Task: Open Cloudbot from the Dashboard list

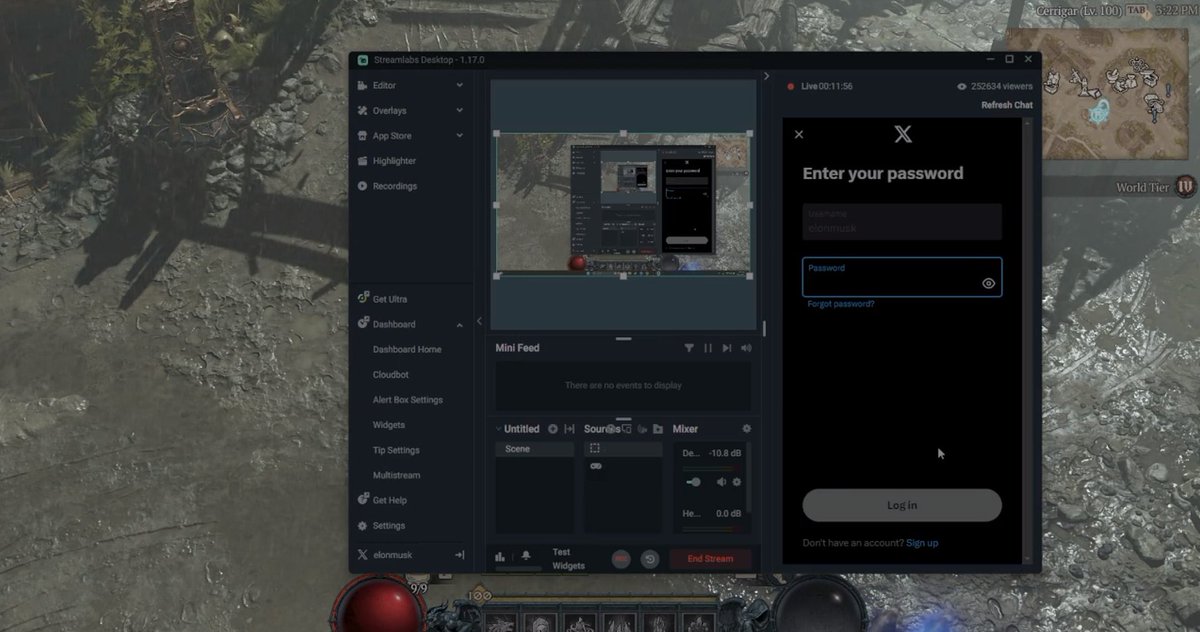Action: point(391,375)
